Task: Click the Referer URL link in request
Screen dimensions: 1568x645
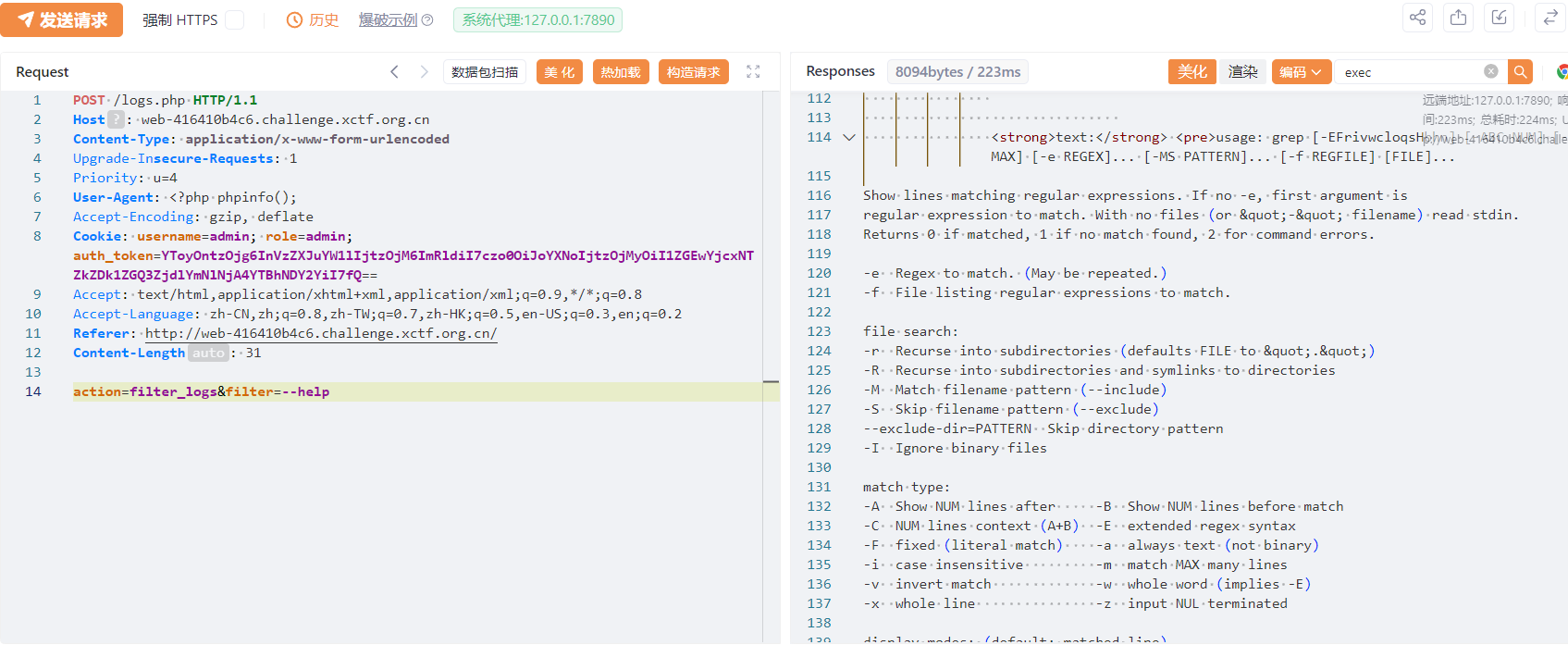Action: [x=321, y=333]
